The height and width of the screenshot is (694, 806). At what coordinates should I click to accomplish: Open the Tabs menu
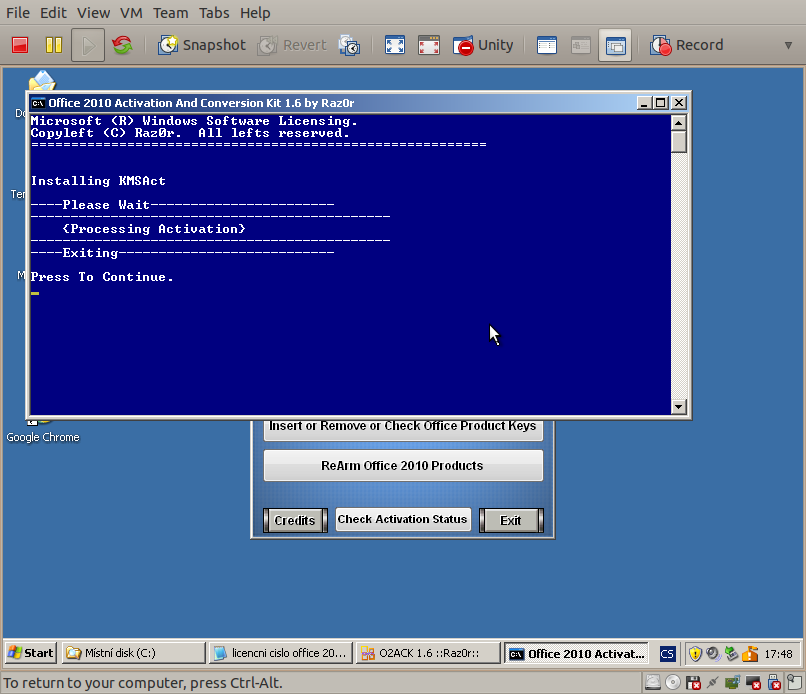point(214,13)
